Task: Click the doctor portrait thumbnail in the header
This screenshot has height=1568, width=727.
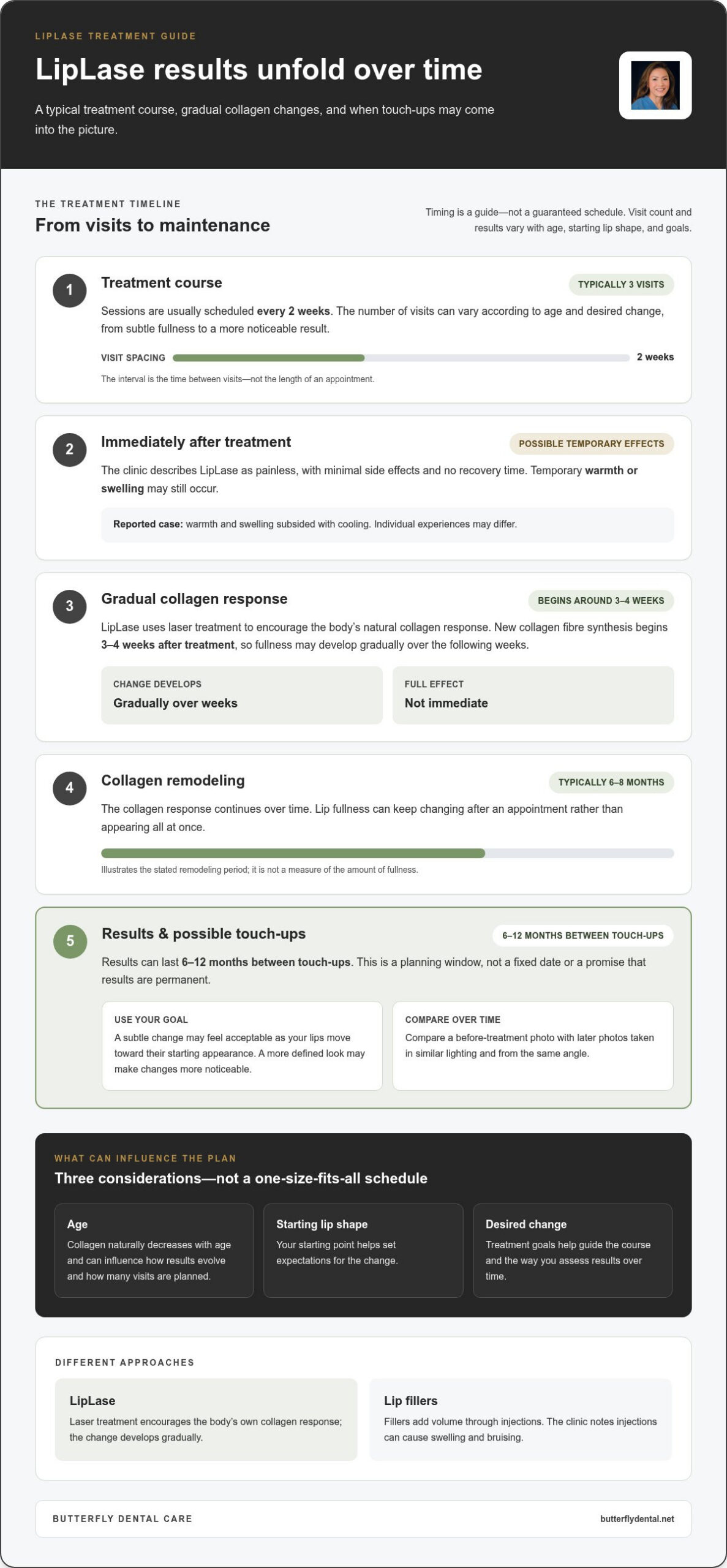Action: pyautogui.click(x=655, y=85)
